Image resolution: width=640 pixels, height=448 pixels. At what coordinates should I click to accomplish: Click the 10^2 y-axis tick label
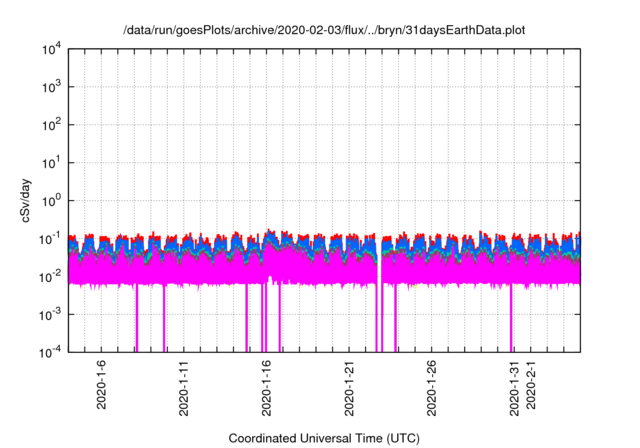[x=52, y=125]
